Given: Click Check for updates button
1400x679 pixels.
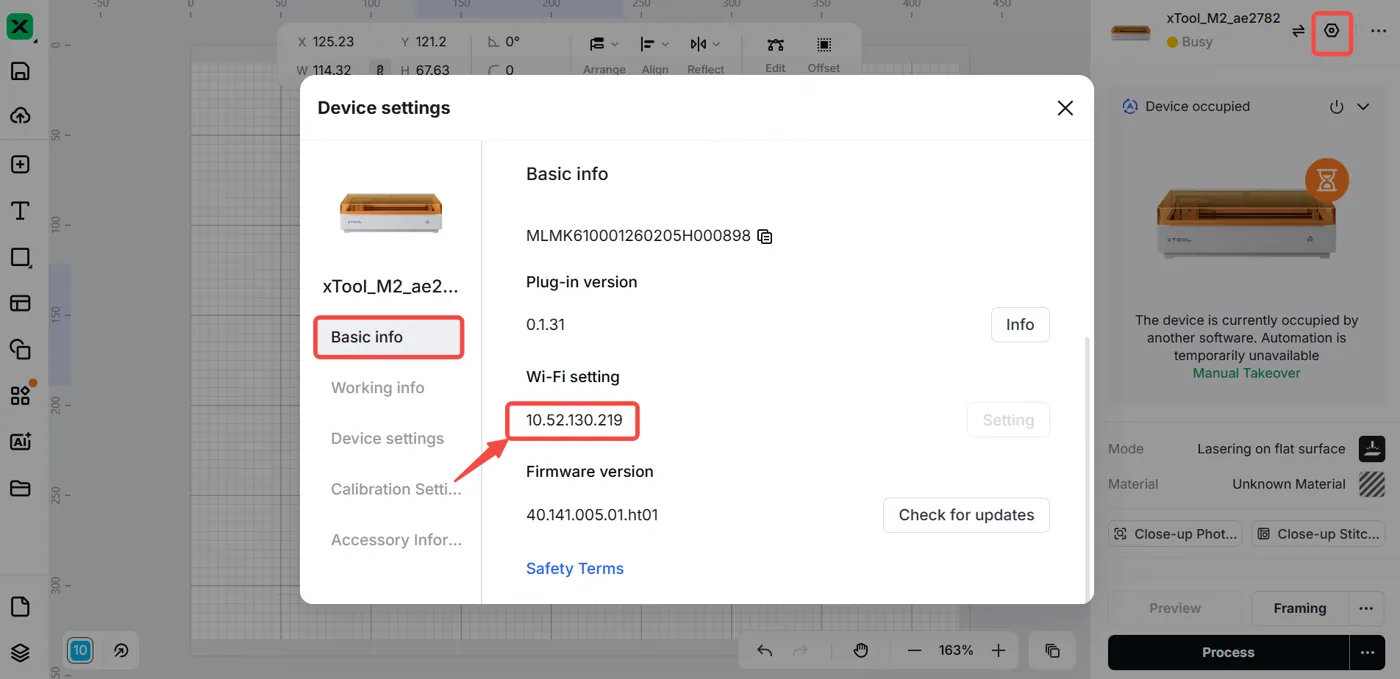Looking at the screenshot, I should pyautogui.click(x=966, y=515).
